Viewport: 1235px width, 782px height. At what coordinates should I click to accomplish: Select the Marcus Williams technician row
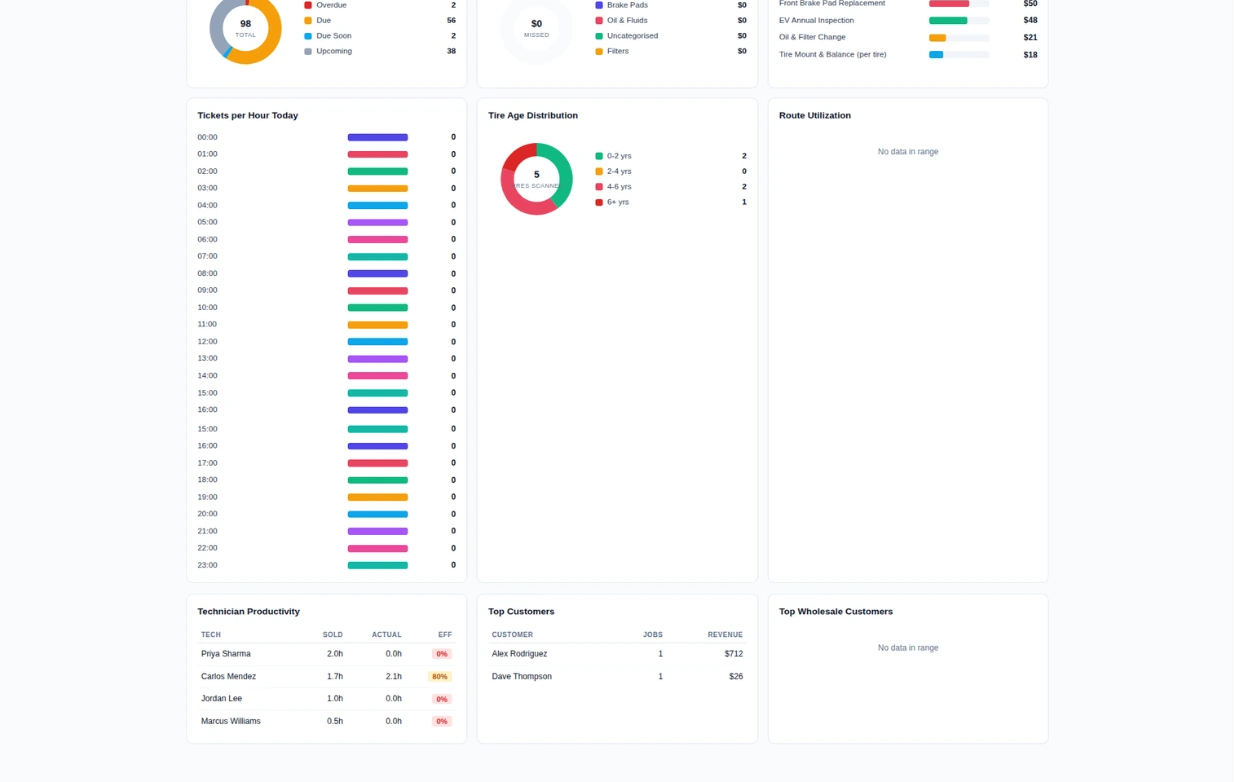click(x=326, y=721)
